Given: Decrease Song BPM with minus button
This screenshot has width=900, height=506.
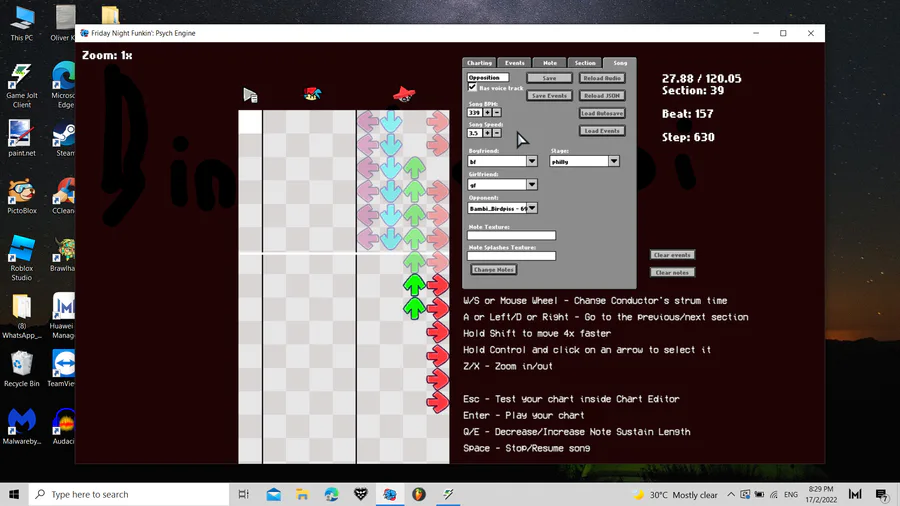Looking at the screenshot, I should click(x=497, y=112).
